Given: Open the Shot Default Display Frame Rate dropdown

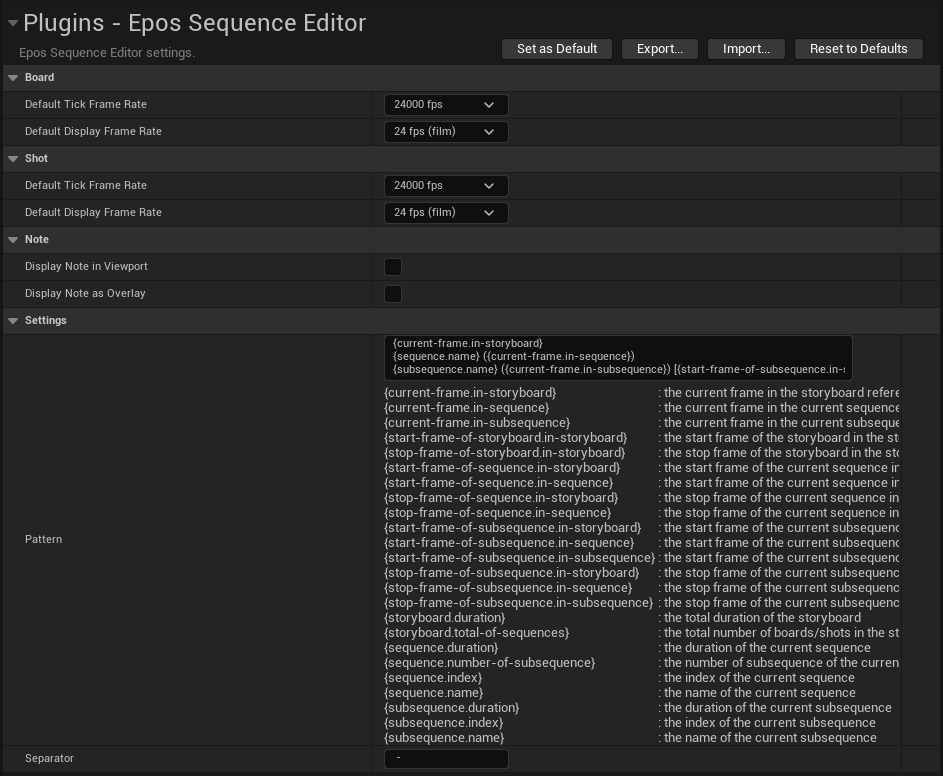Looking at the screenshot, I should click(446, 212).
